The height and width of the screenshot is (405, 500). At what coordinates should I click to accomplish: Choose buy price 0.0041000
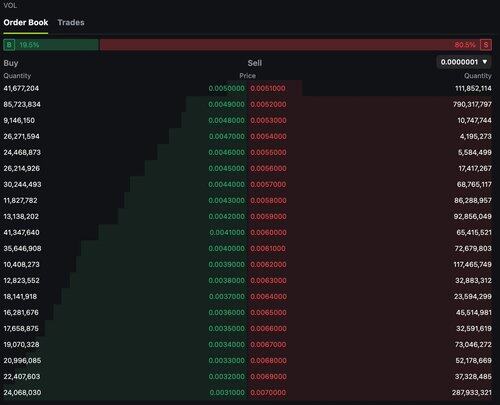227,232
